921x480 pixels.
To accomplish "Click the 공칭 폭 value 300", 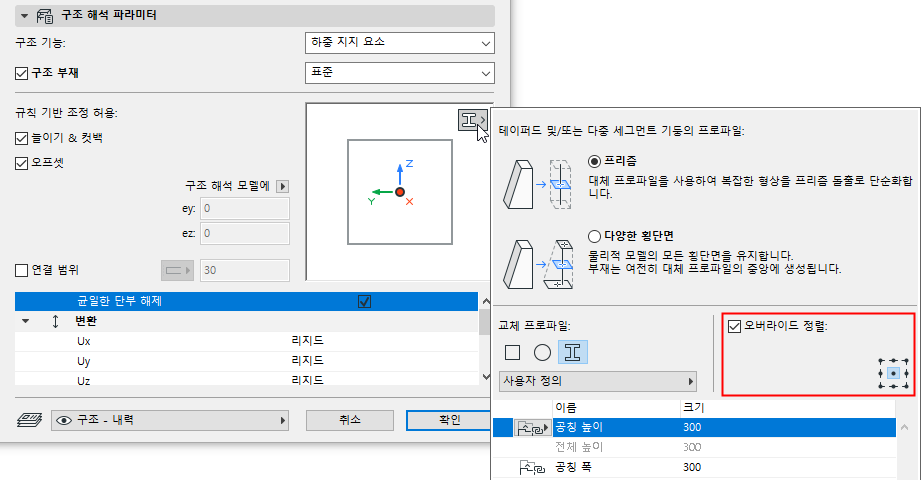I will [x=692, y=467].
